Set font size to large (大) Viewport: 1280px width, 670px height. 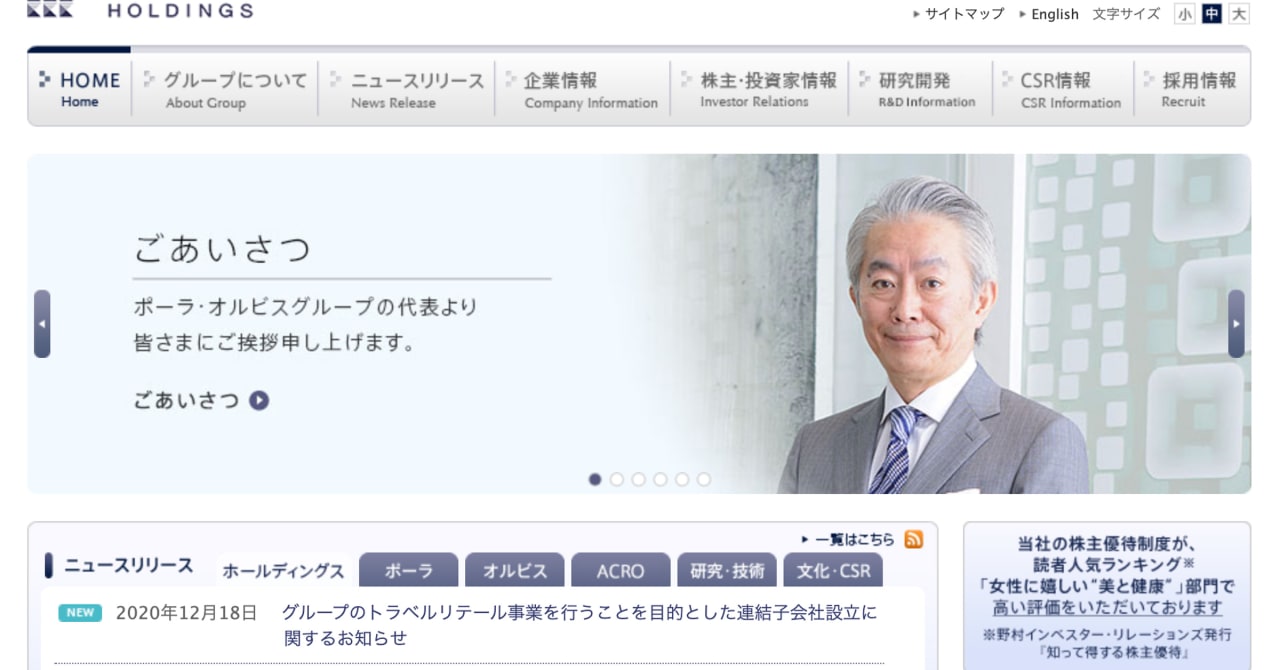[x=1239, y=14]
